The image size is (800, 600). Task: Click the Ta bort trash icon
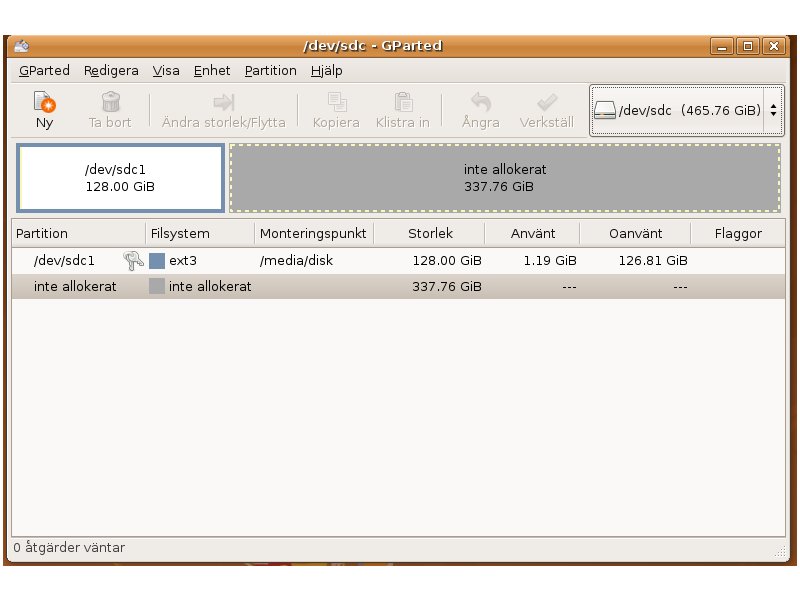point(110,102)
